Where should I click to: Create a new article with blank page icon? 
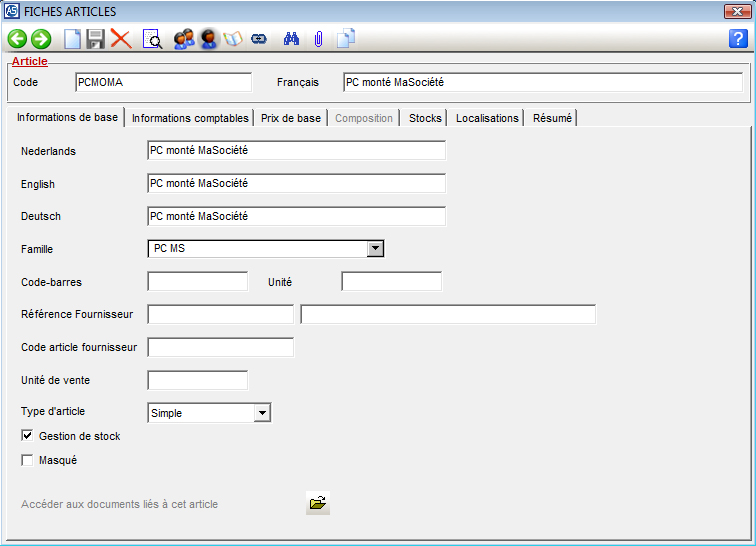[72, 39]
